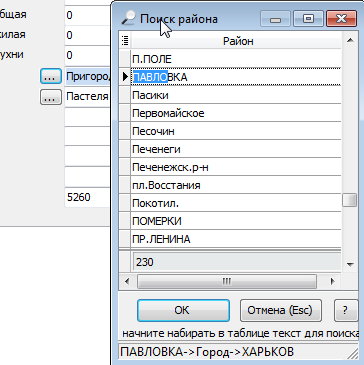Click the status bar text ПАВЛОВКА->Город->ХАРЬКОВ
The width and height of the screenshot is (364, 365).
pyautogui.click(x=207, y=352)
